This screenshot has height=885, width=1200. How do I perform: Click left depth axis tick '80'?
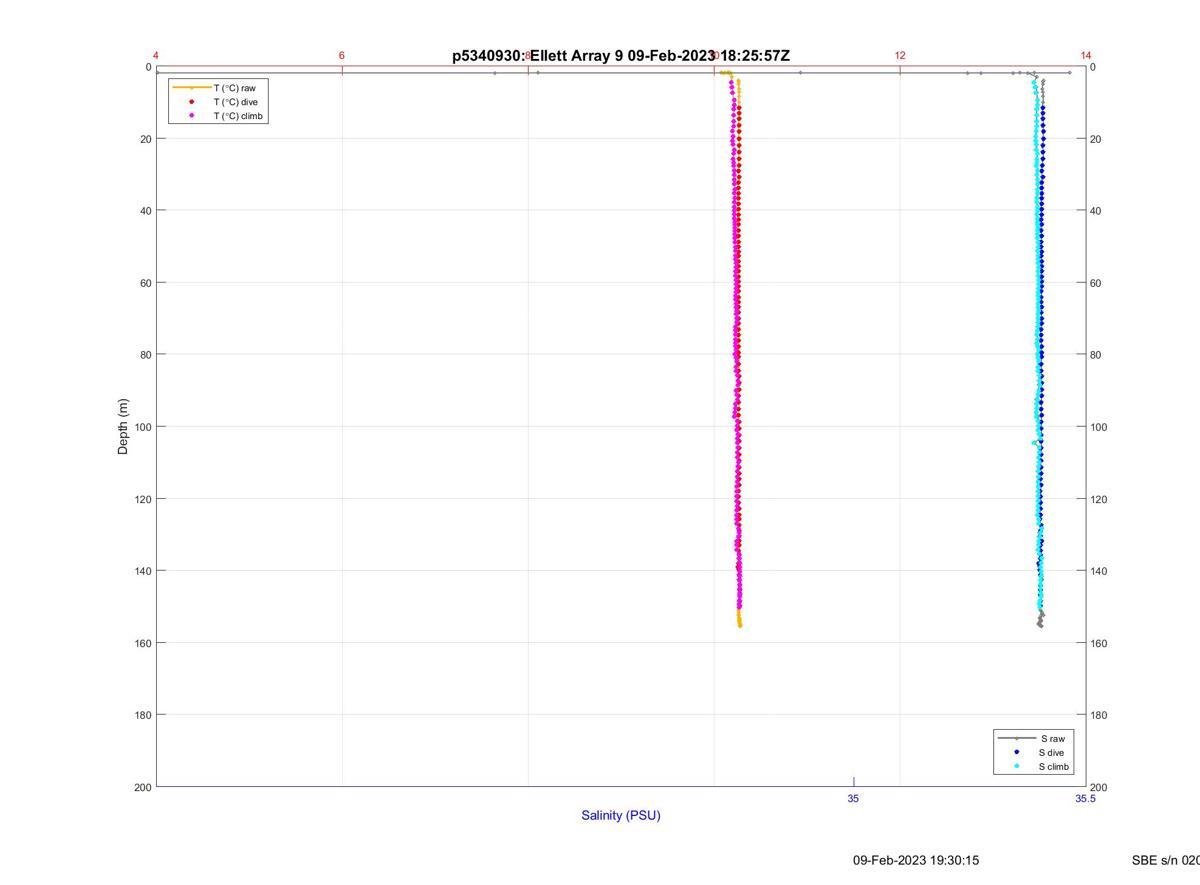click(144, 355)
